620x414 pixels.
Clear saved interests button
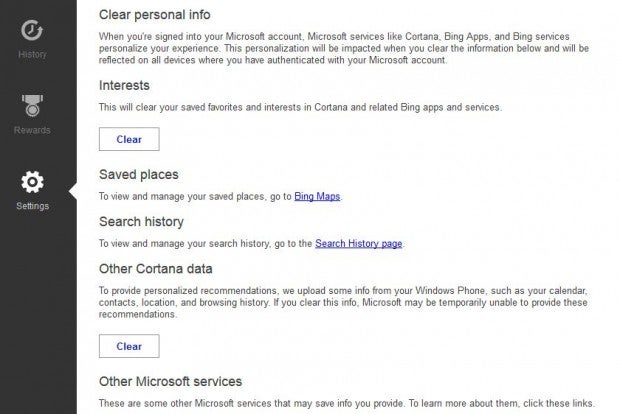[129, 139]
